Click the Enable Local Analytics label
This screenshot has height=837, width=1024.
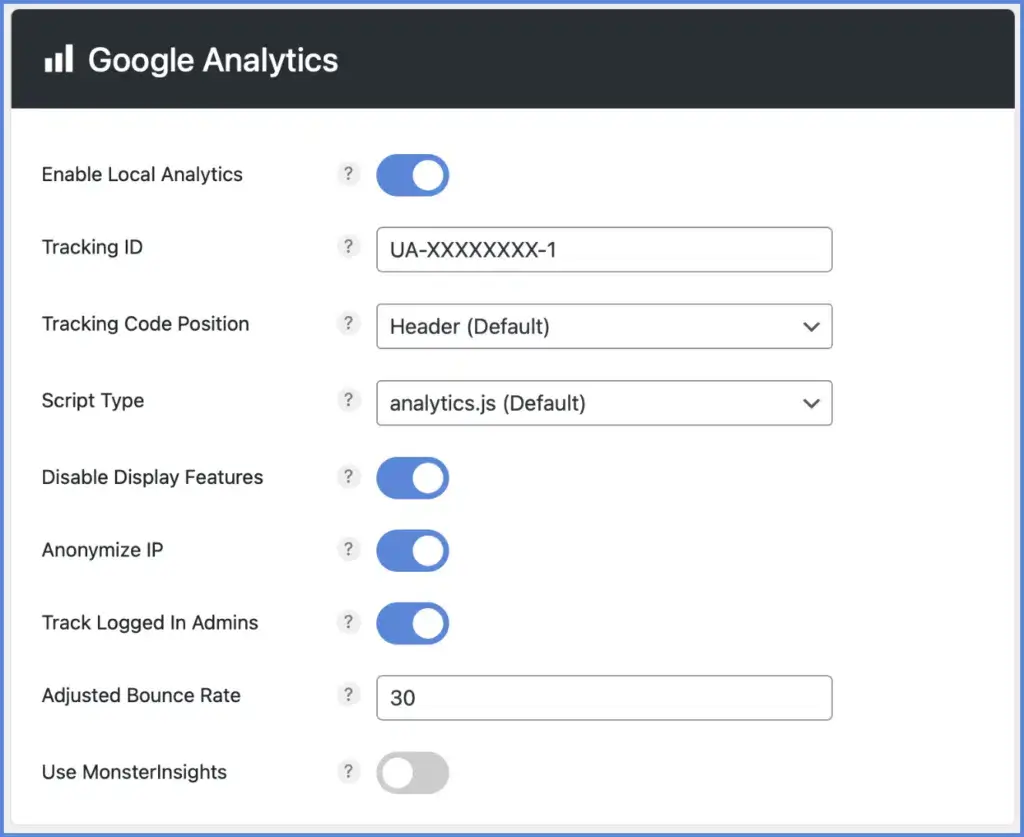pyautogui.click(x=142, y=174)
